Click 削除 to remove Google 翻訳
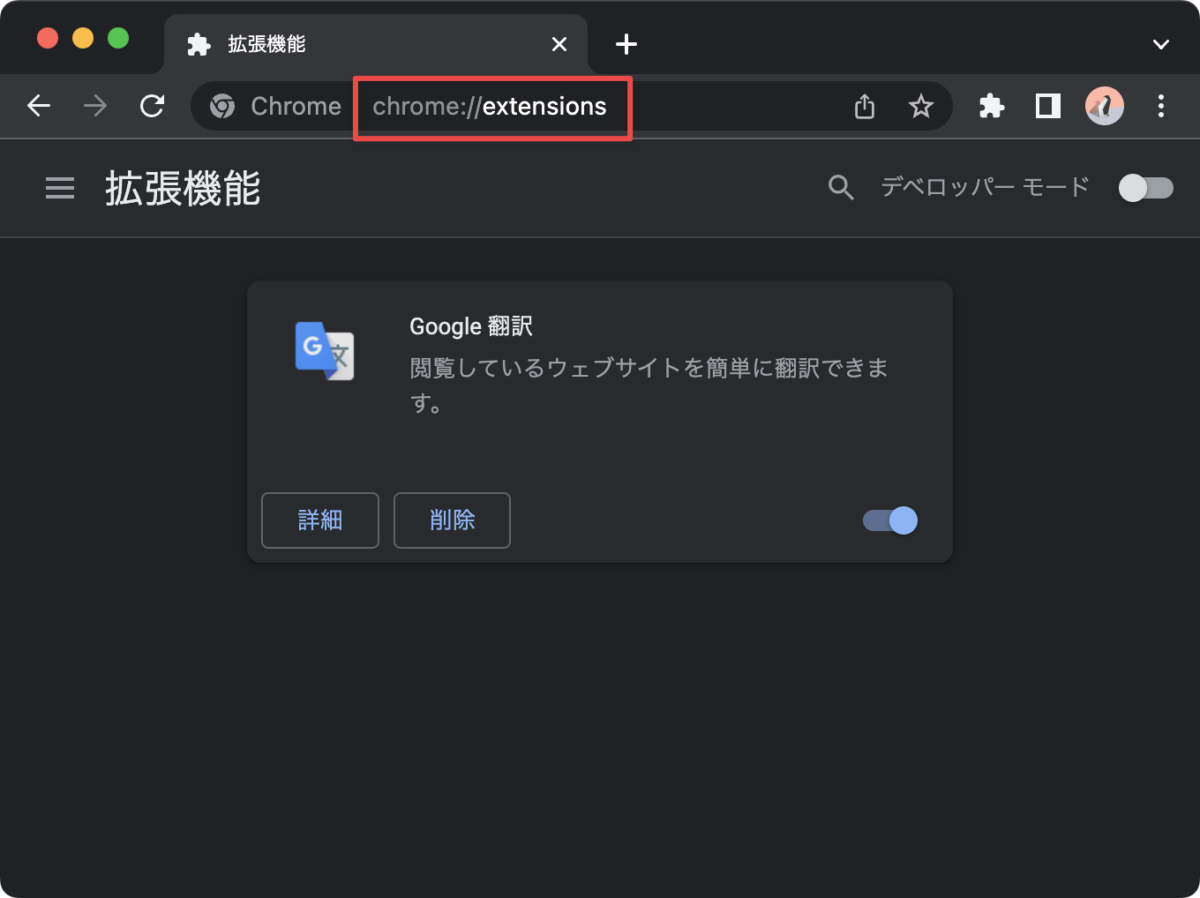This screenshot has width=1200, height=898. pos(452,520)
